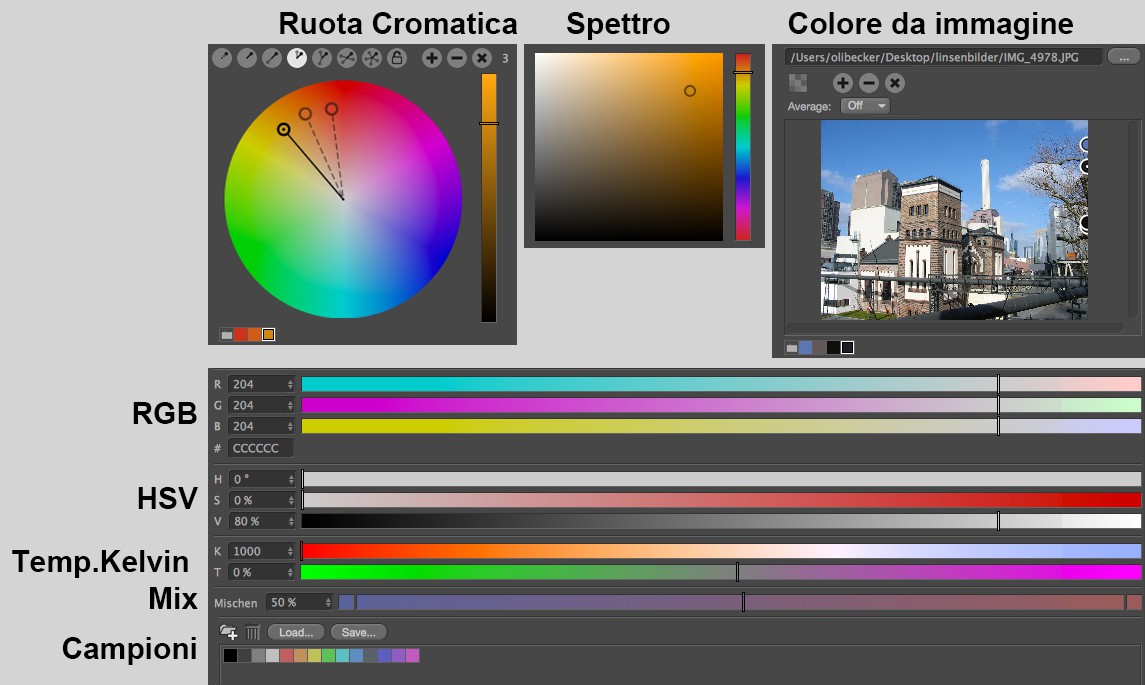1145x685 pixels.
Task: Pick the red swatch in Campioni row
Action: coord(286,655)
